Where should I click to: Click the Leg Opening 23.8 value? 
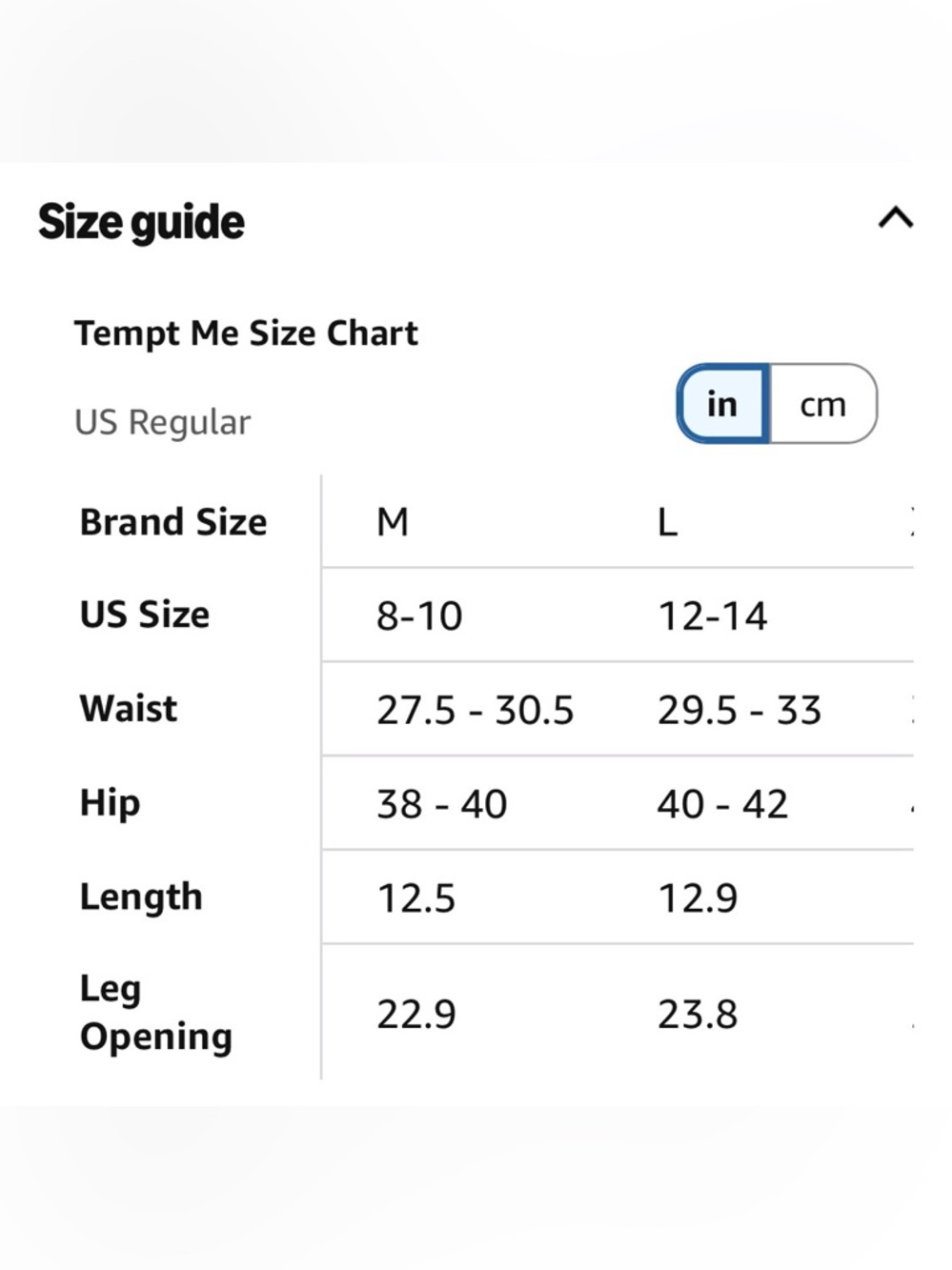pyautogui.click(x=698, y=1014)
